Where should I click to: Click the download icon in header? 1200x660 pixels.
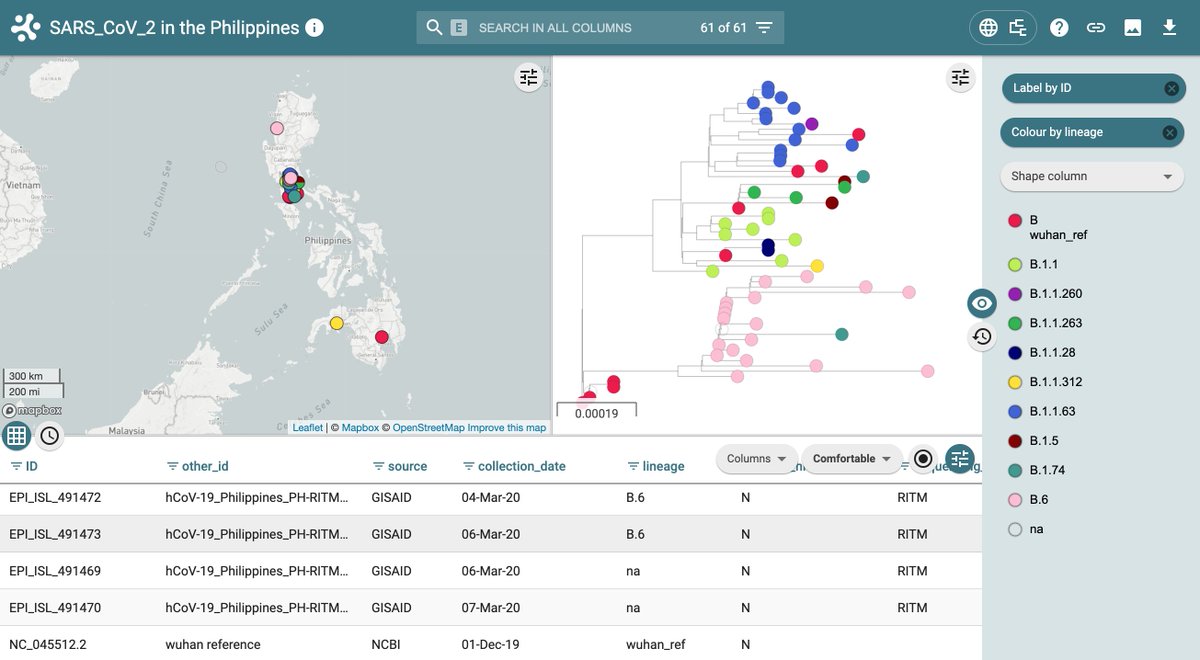tap(1169, 28)
